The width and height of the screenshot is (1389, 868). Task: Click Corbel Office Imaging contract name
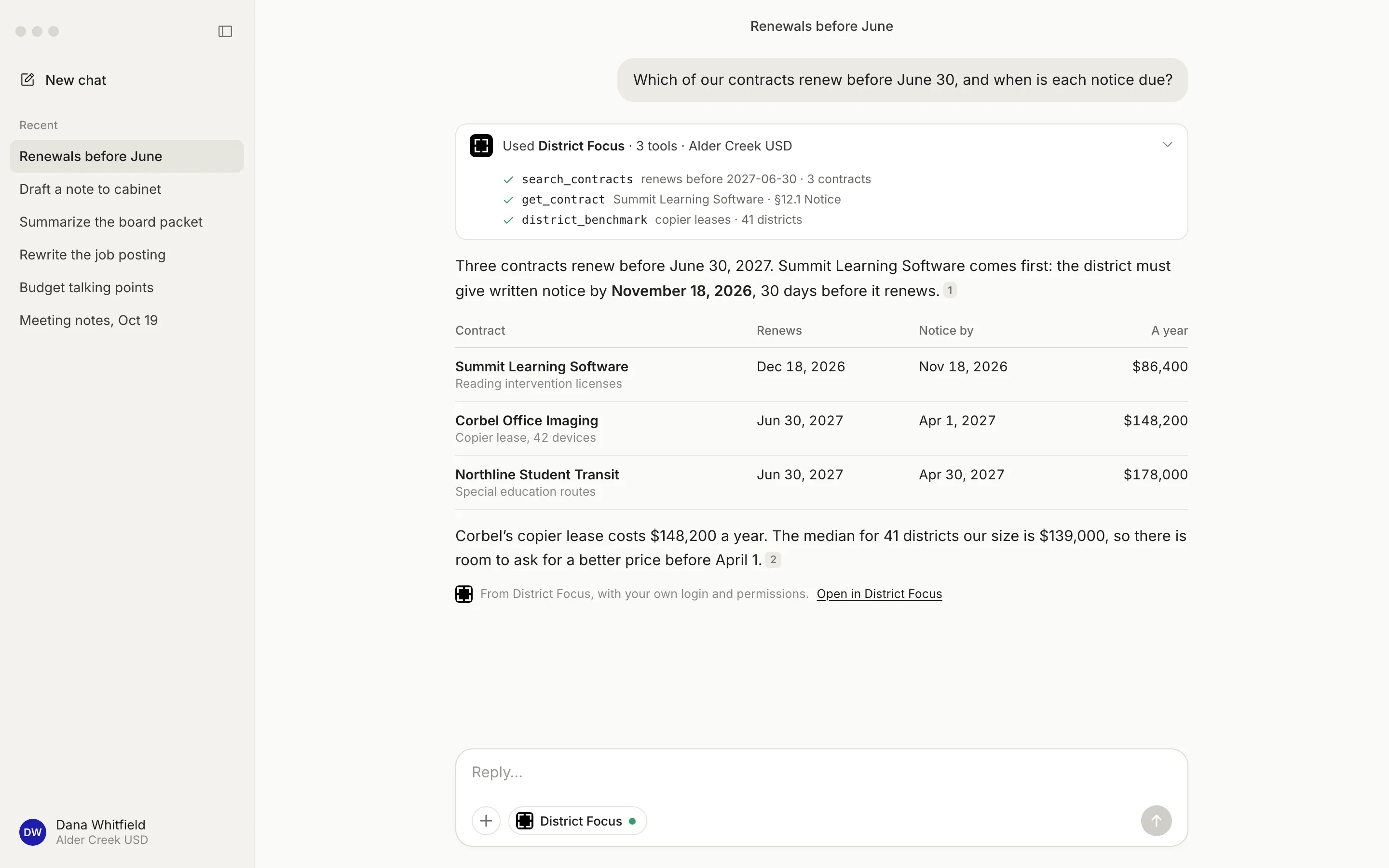tap(526, 420)
